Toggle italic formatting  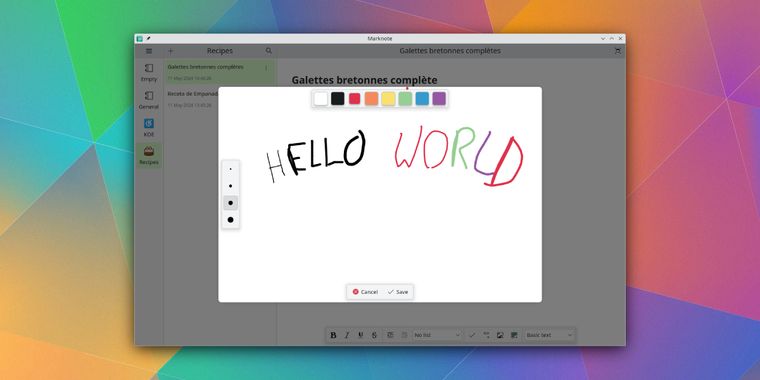(347, 335)
